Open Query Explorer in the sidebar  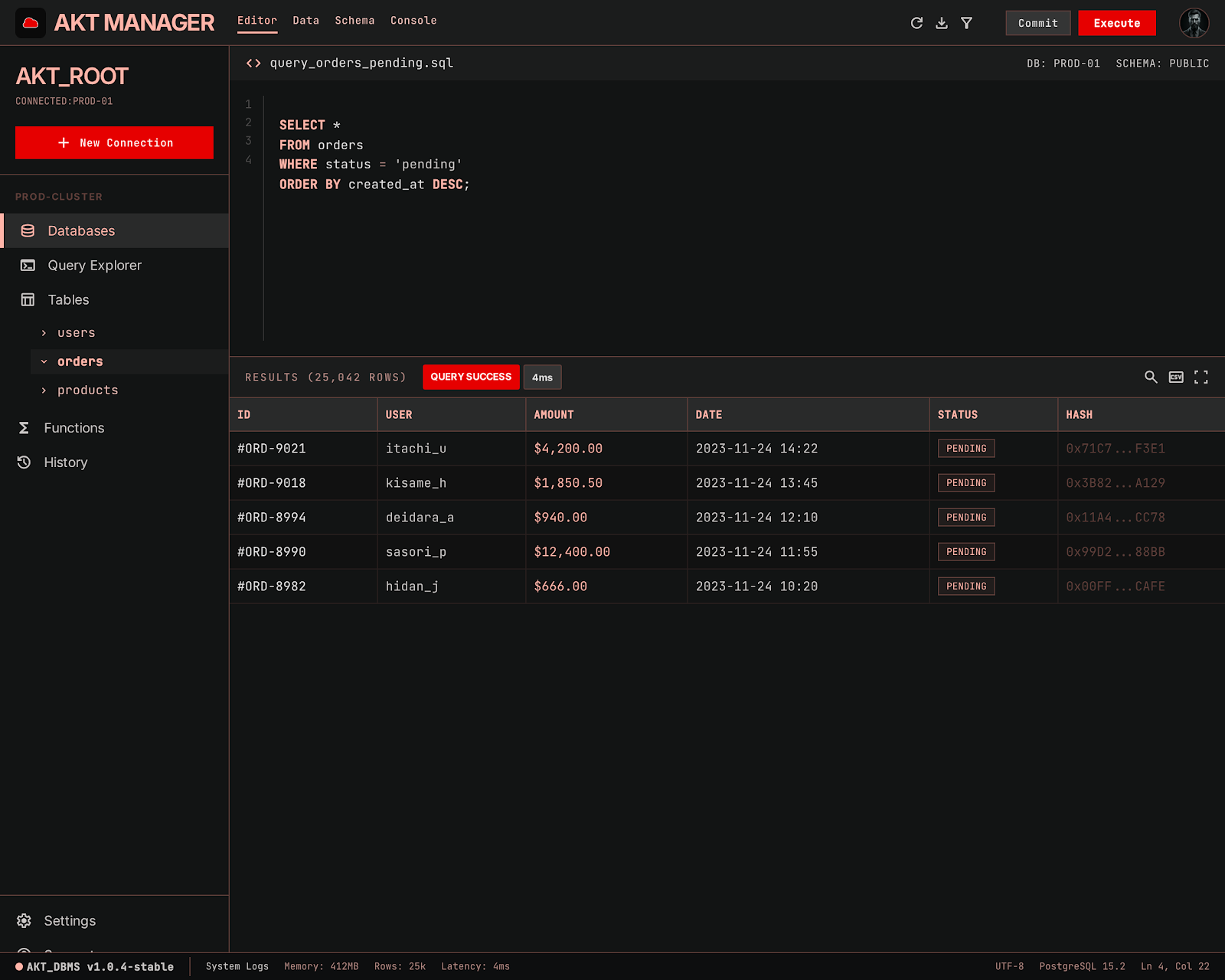click(x=115, y=265)
